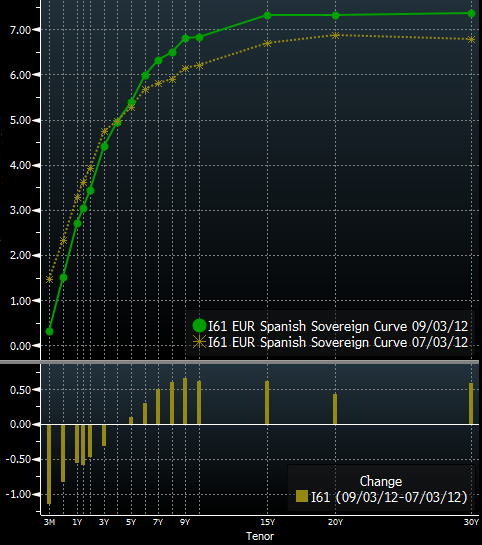This screenshot has width=482, height=545.
Task: Click the '2.00' yield axis label
Action: click(x=21, y=255)
